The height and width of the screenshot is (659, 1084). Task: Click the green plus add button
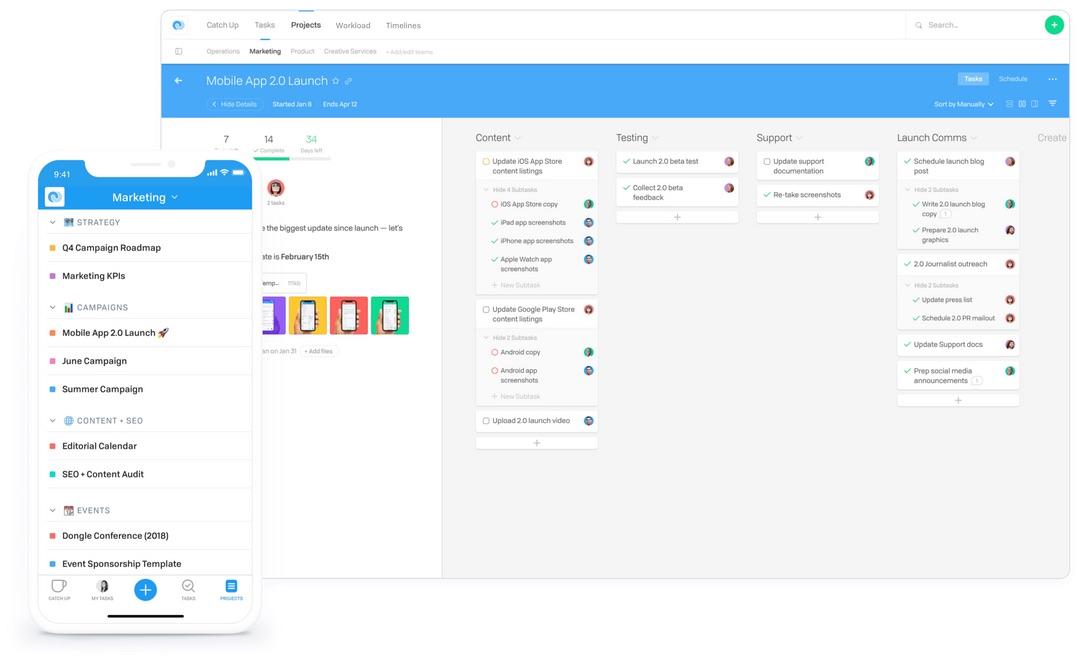pos(1054,25)
